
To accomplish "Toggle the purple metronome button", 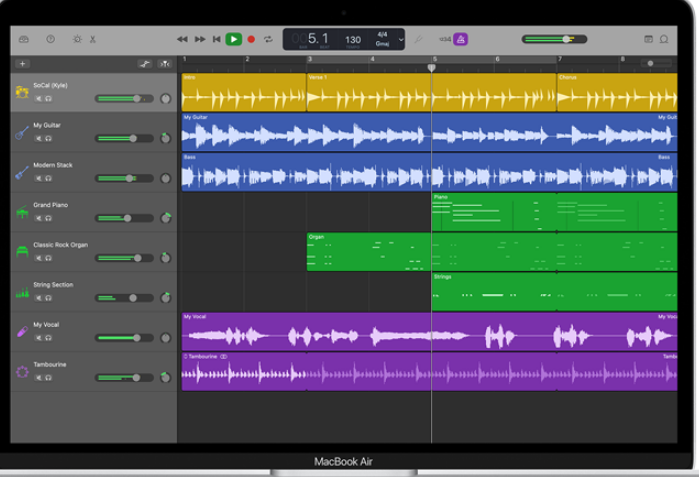I will 461,39.
